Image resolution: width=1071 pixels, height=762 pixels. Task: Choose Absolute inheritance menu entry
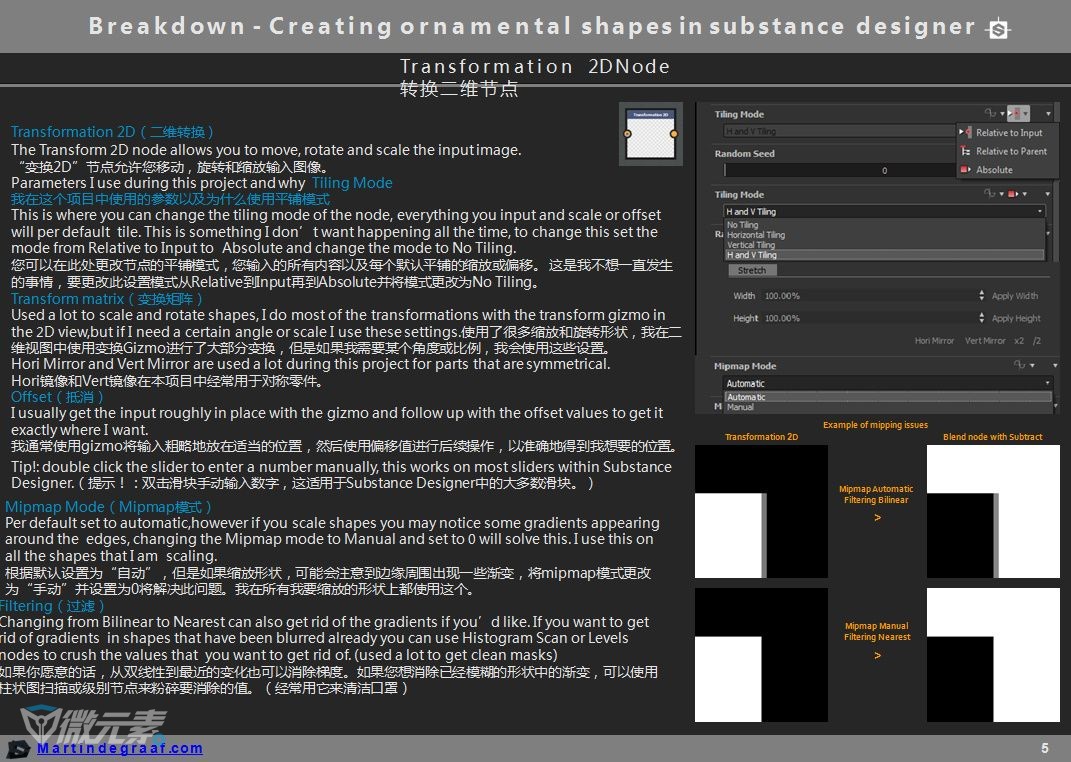pos(1008,169)
